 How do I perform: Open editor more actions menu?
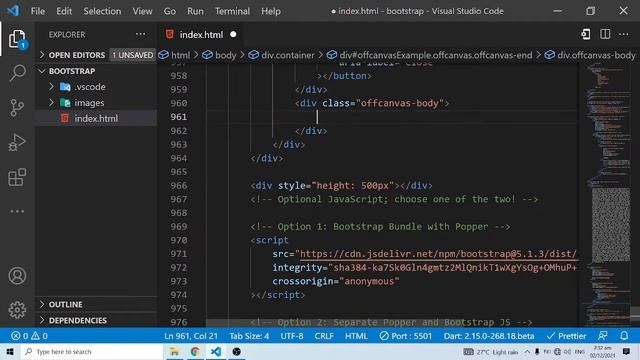click(624, 34)
